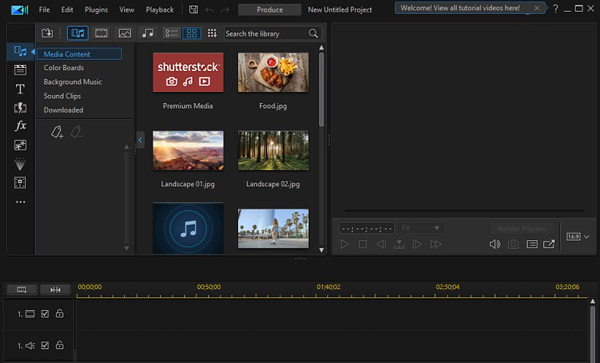This screenshot has width=600, height=363.
Task: Open the library menu grid icon
Action: pos(212,33)
